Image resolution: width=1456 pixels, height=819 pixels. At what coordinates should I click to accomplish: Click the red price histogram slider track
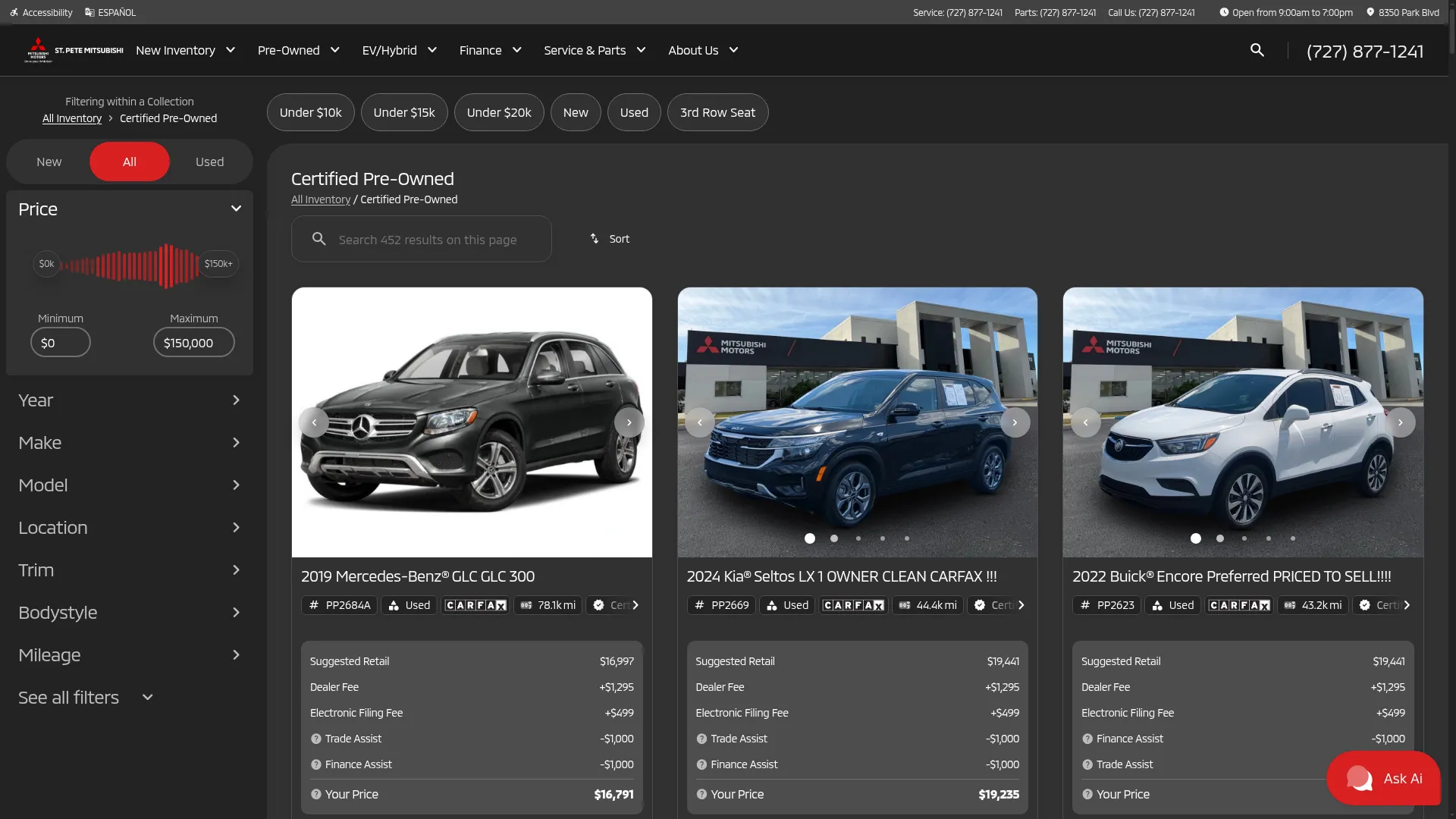click(x=129, y=265)
